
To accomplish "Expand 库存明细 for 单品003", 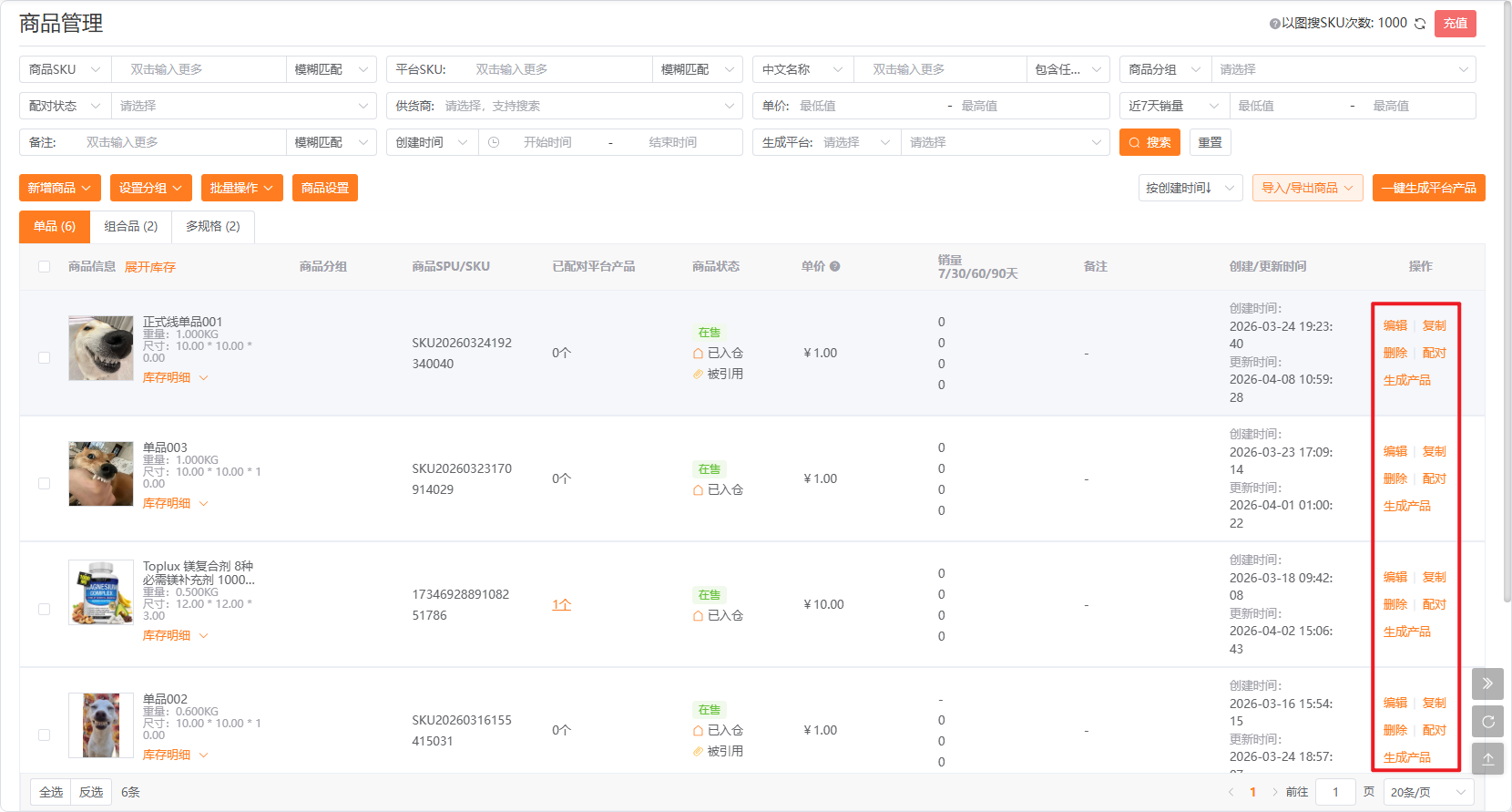I will click(175, 503).
